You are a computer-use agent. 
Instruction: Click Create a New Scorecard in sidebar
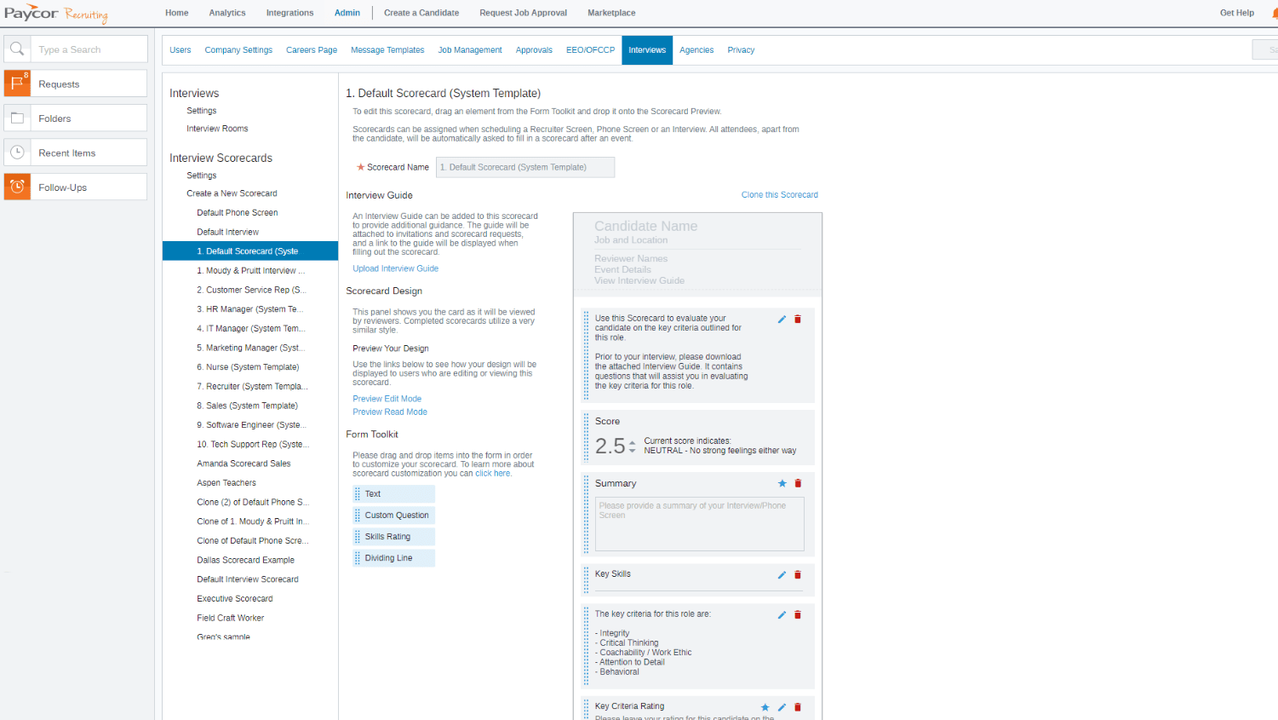click(231, 193)
